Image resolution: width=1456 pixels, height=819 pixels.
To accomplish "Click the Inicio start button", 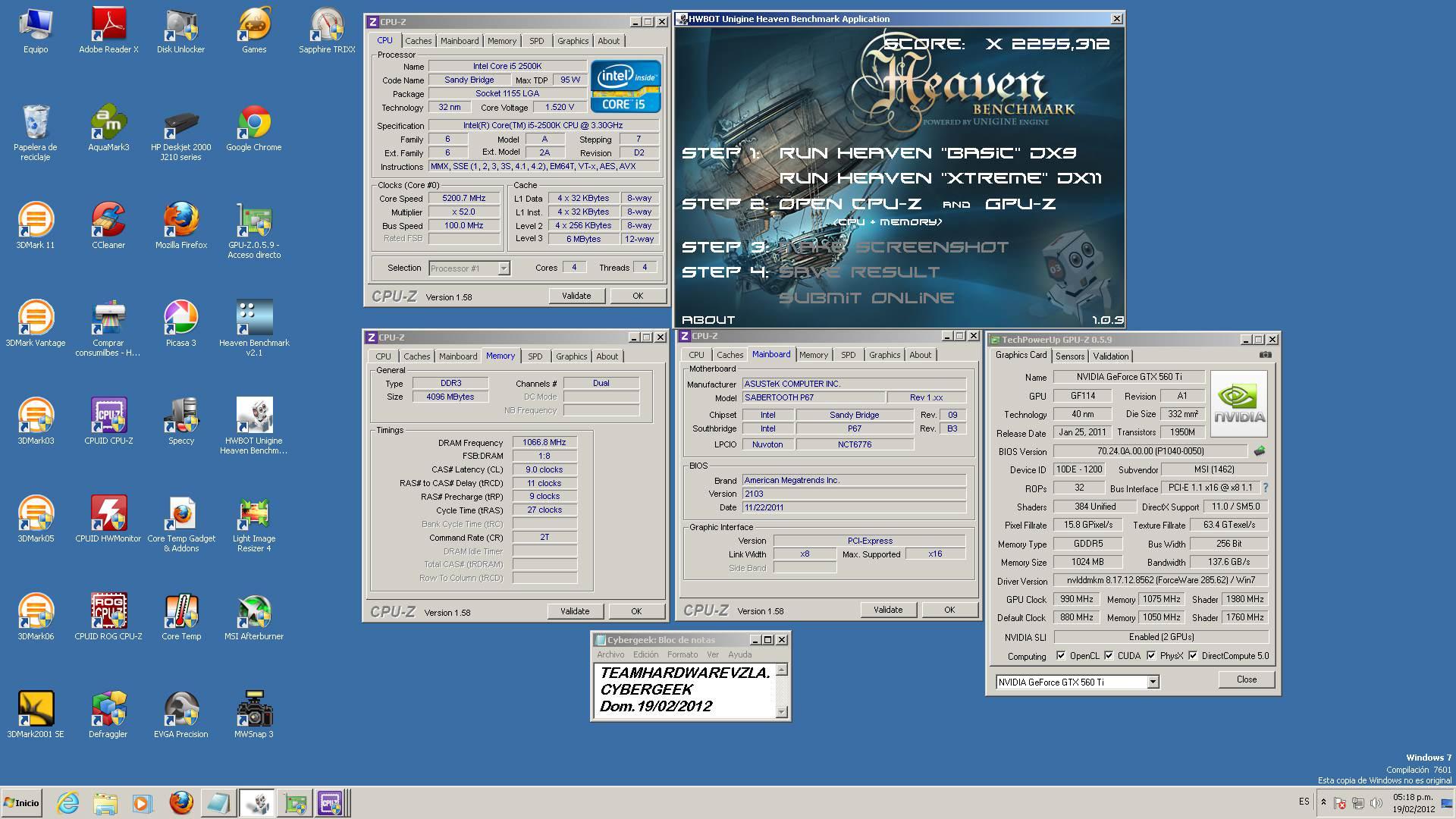I will point(22,803).
